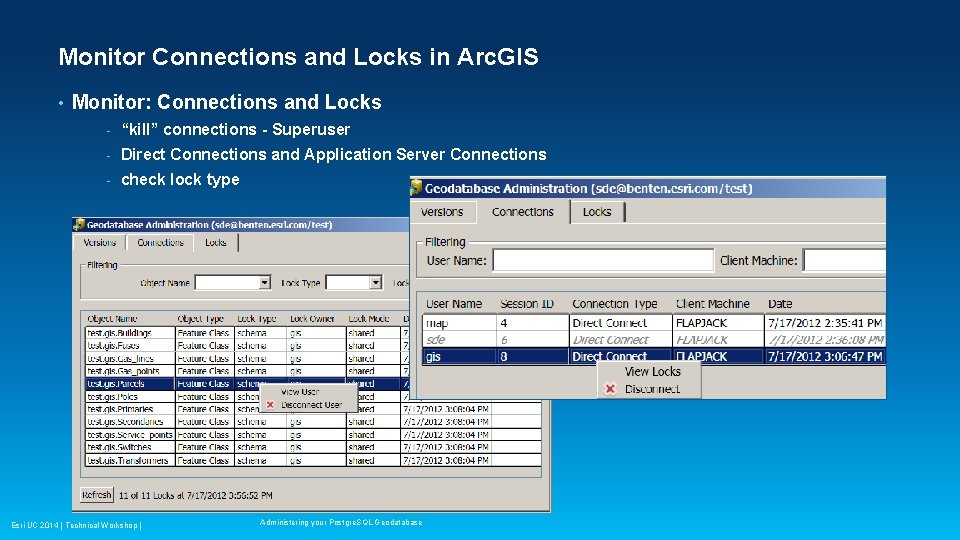Sort by Lock Mode column header
The width and height of the screenshot is (960, 540).
click(369, 318)
